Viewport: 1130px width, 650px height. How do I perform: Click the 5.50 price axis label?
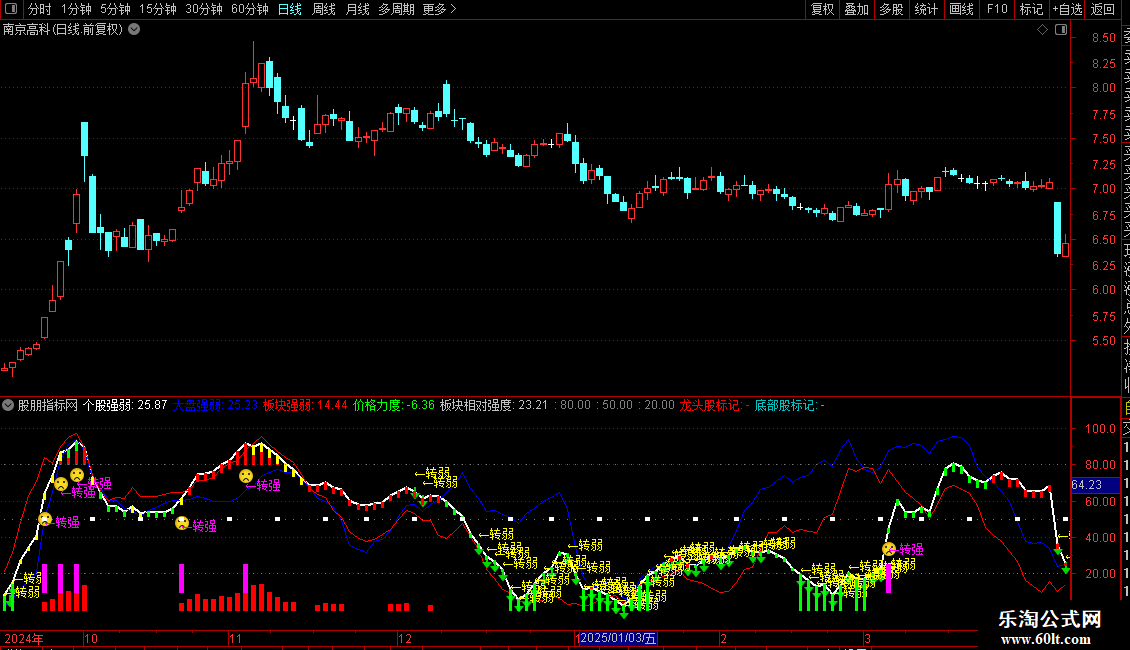1103,341
